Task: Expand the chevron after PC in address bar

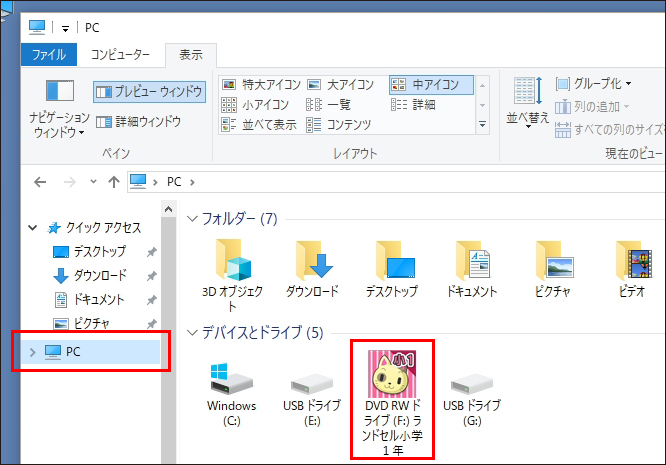Action: click(192, 182)
